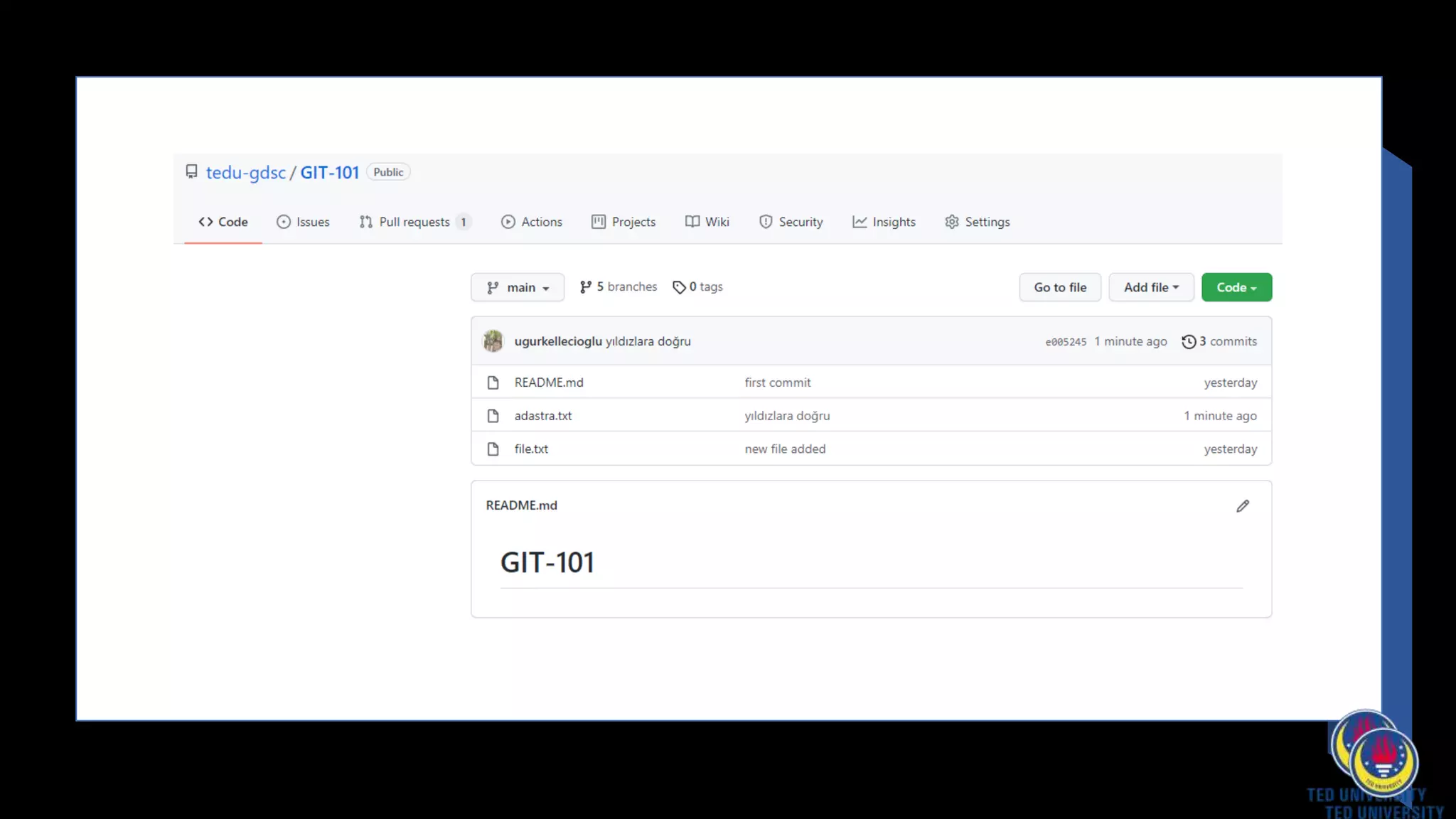
Task: Click the branches fork icon
Action: click(x=585, y=287)
